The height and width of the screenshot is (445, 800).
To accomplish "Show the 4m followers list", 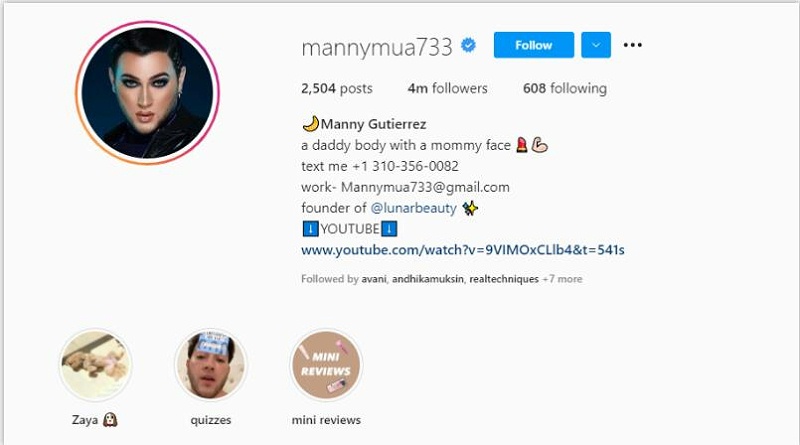I will 447,88.
